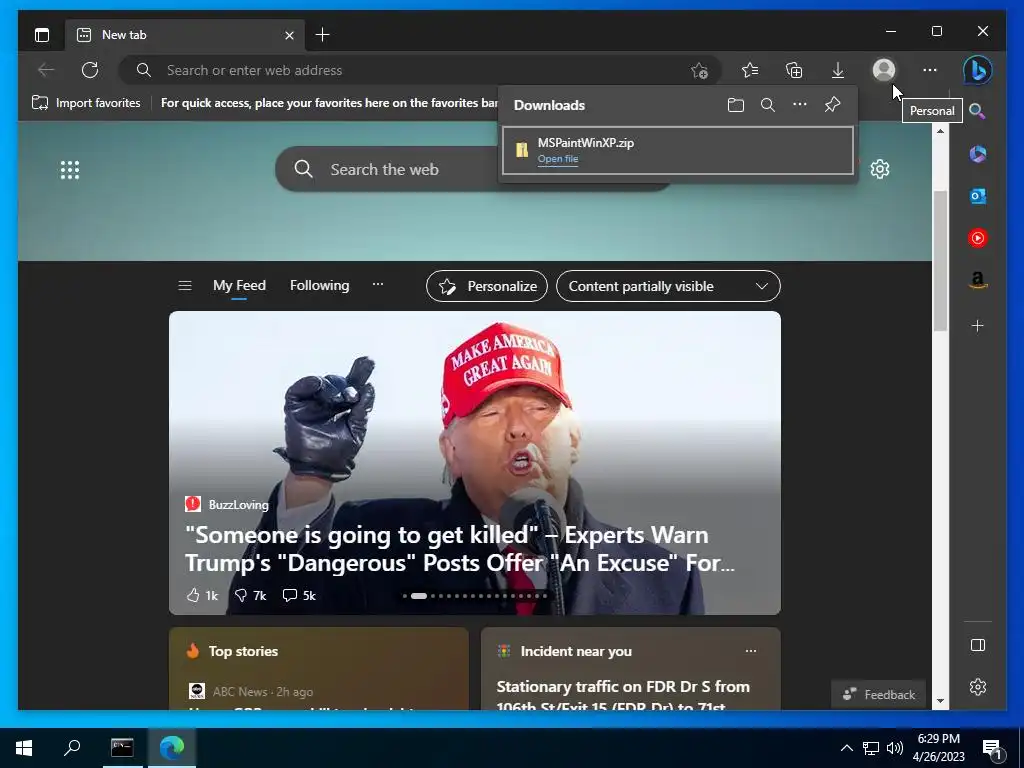Click the vertical scrollbar thumb

point(940,261)
